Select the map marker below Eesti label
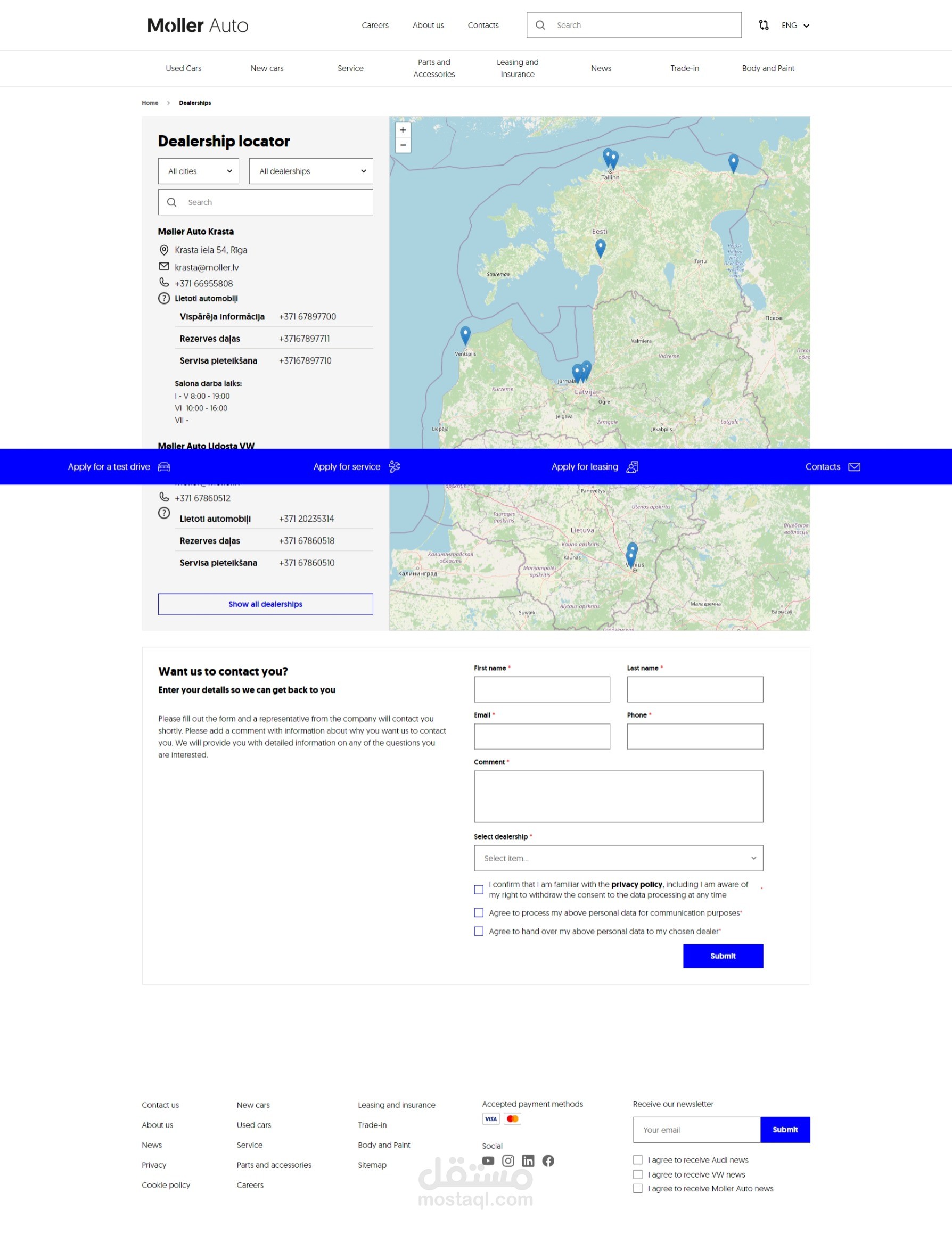The width and height of the screenshot is (952, 1234). 601,248
